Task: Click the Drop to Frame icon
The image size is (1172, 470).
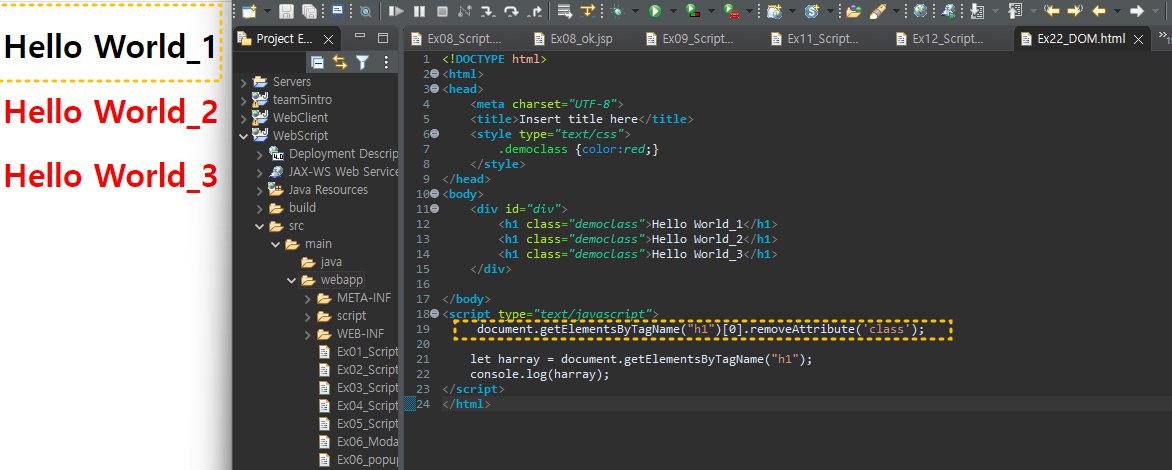Action: (x=565, y=11)
